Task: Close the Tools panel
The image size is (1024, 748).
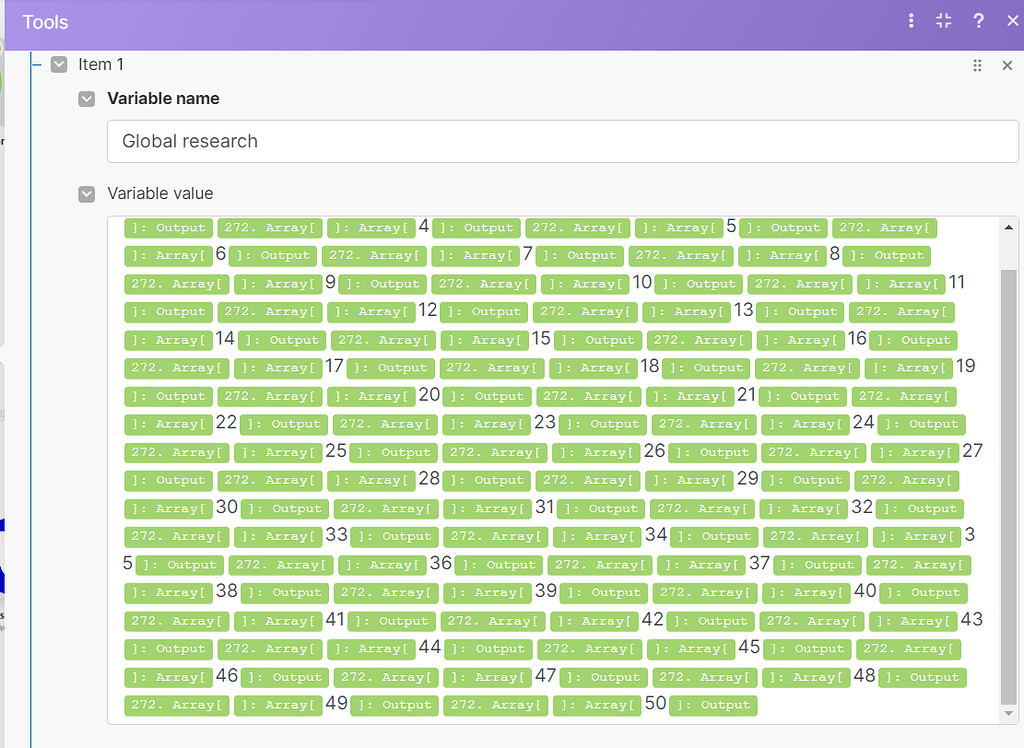Action: click(x=1011, y=21)
